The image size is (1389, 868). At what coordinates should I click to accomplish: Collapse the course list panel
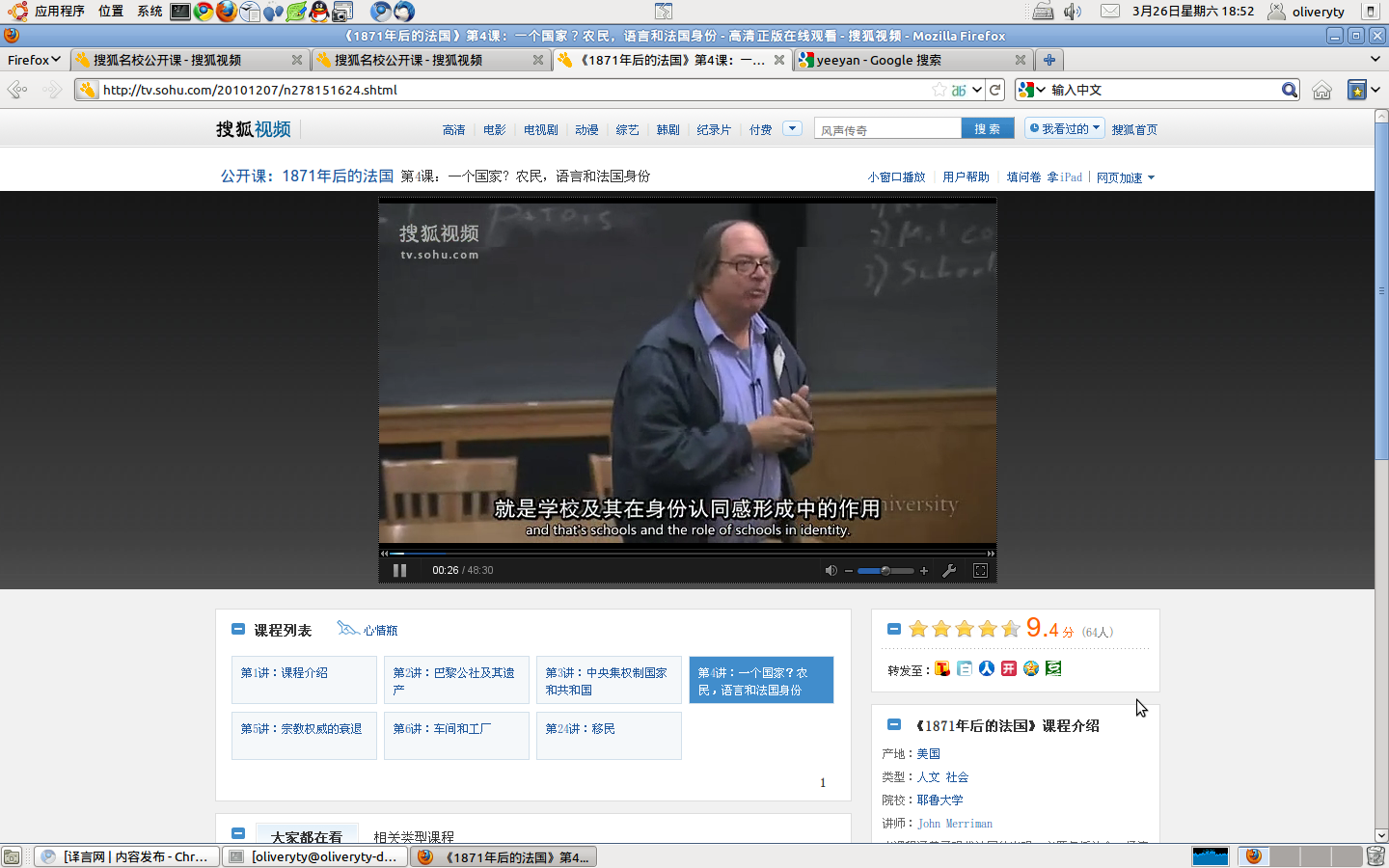[x=238, y=629]
